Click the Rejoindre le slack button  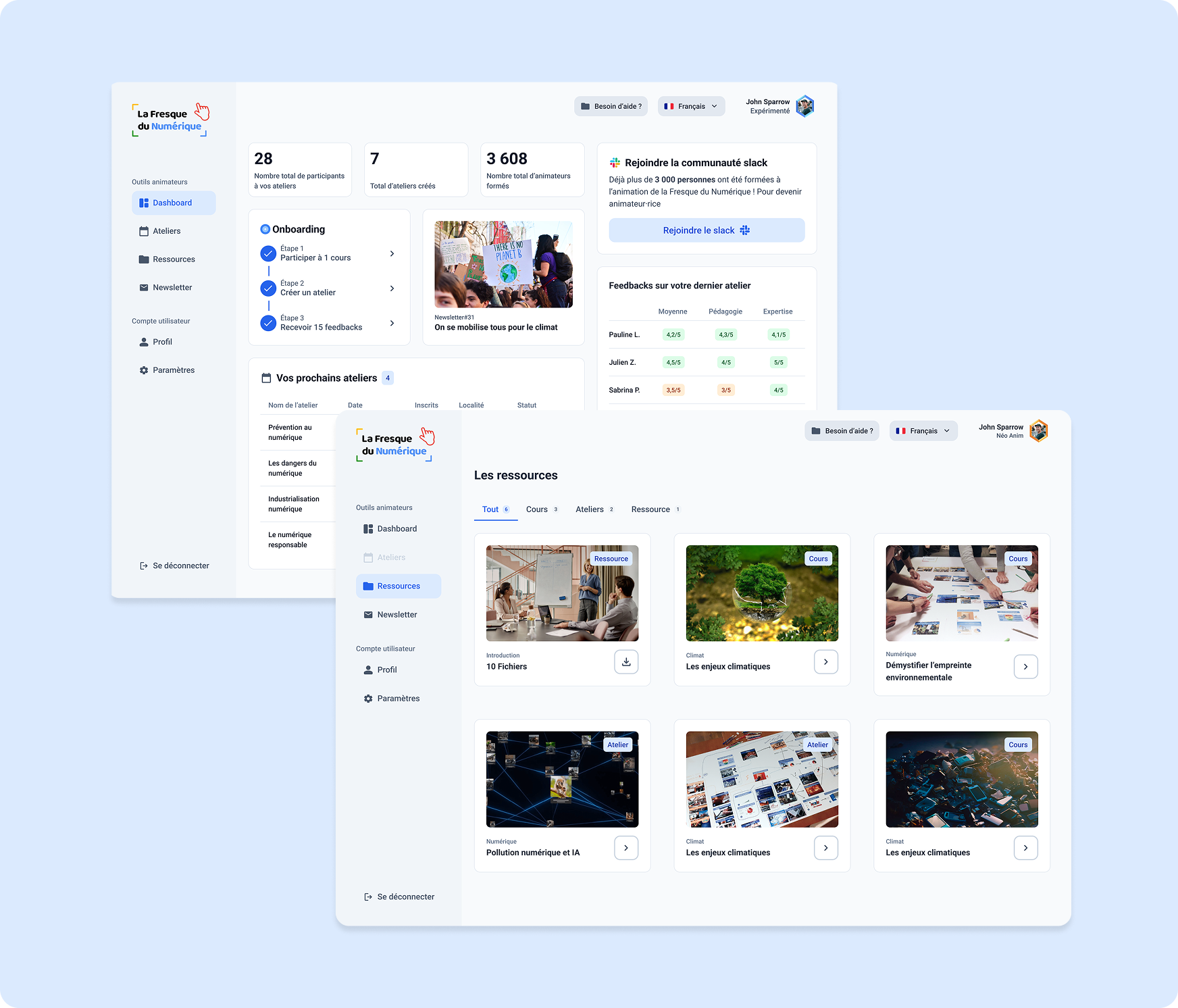707,230
